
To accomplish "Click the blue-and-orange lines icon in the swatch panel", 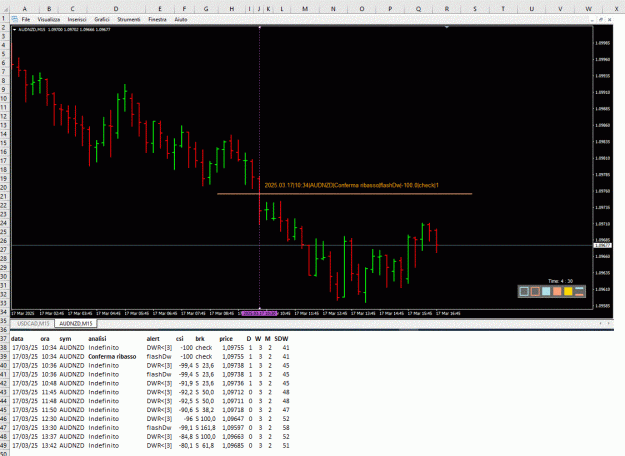I will 579,291.
